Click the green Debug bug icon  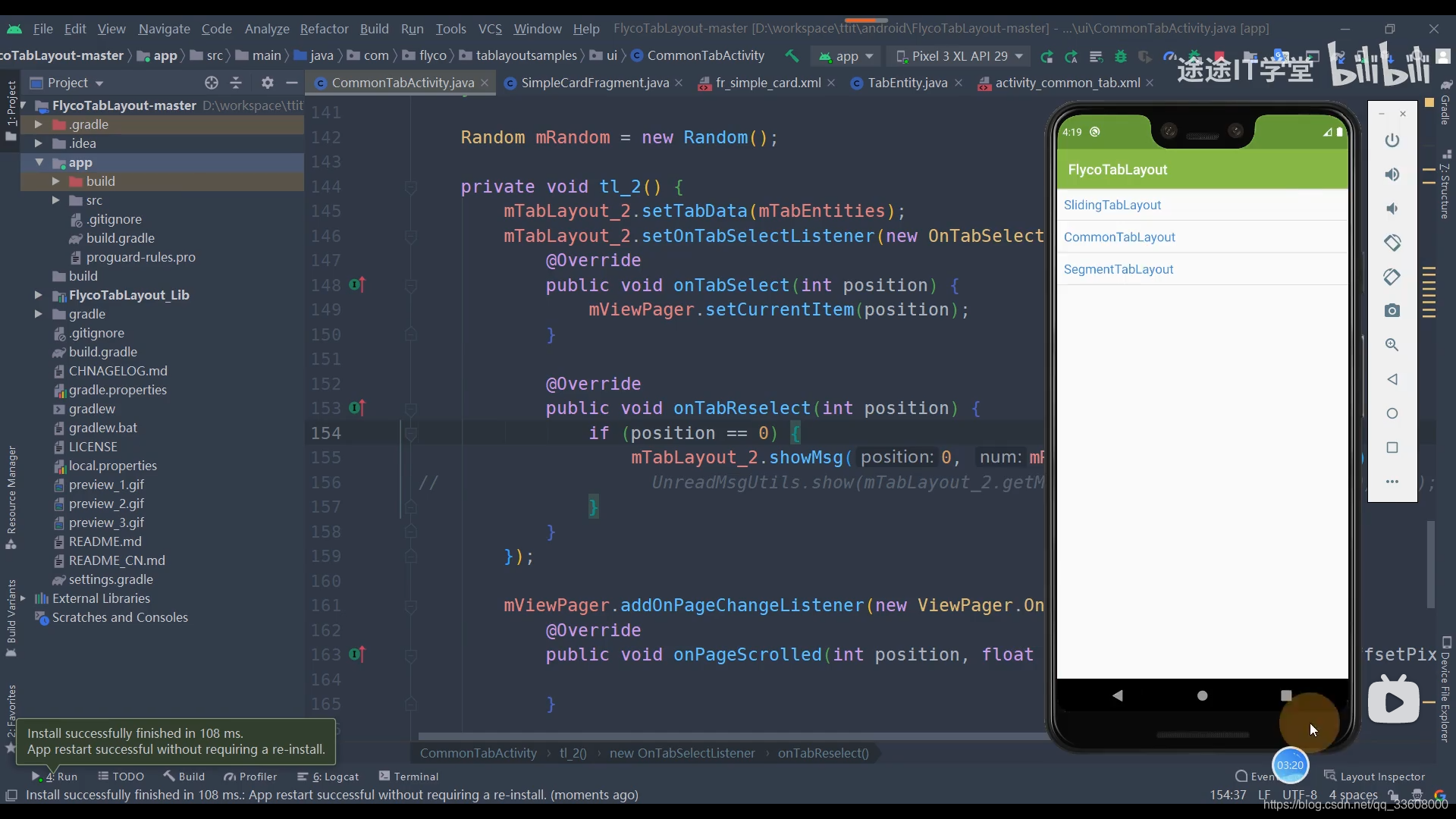coord(1121,57)
